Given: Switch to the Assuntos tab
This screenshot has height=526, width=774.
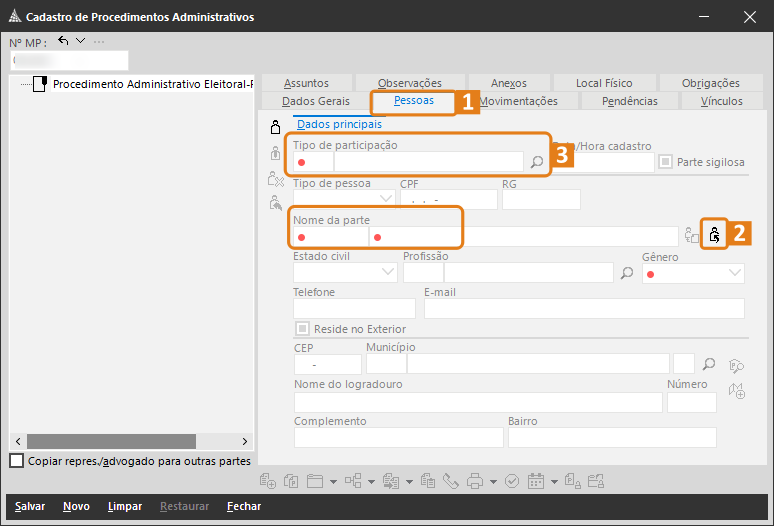Looking at the screenshot, I should point(306,83).
